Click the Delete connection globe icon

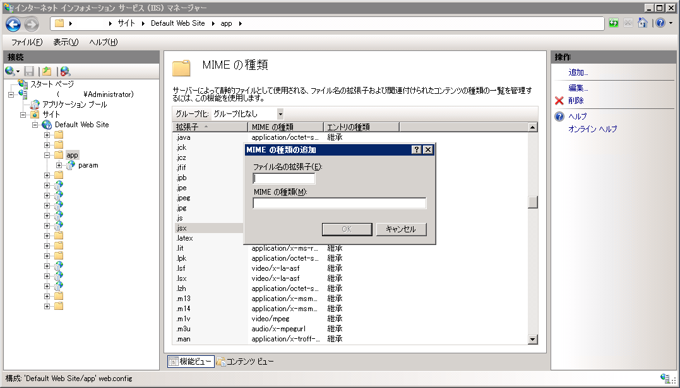click(65, 72)
